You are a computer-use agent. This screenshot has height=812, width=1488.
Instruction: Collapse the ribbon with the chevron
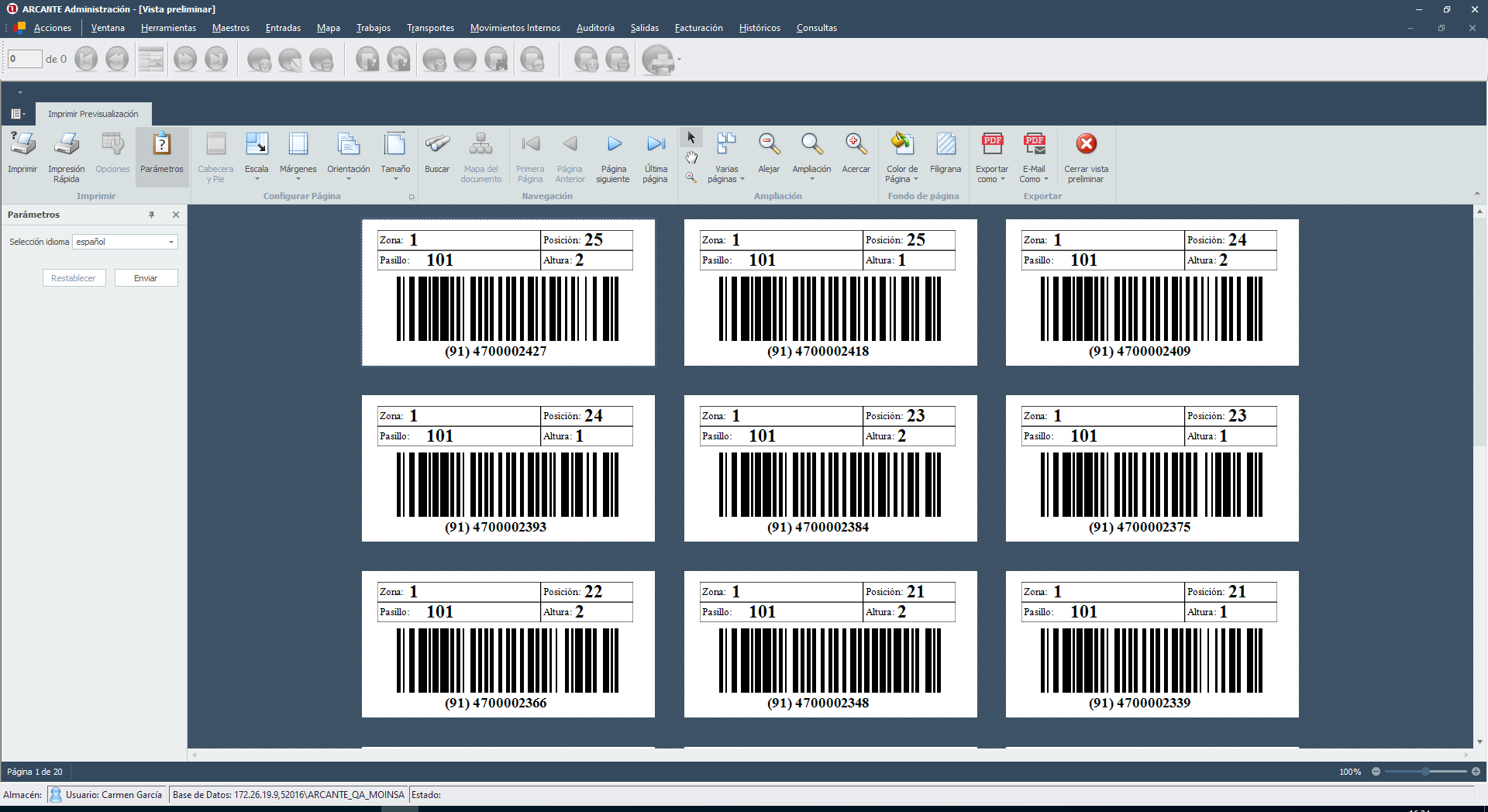click(x=1476, y=194)
